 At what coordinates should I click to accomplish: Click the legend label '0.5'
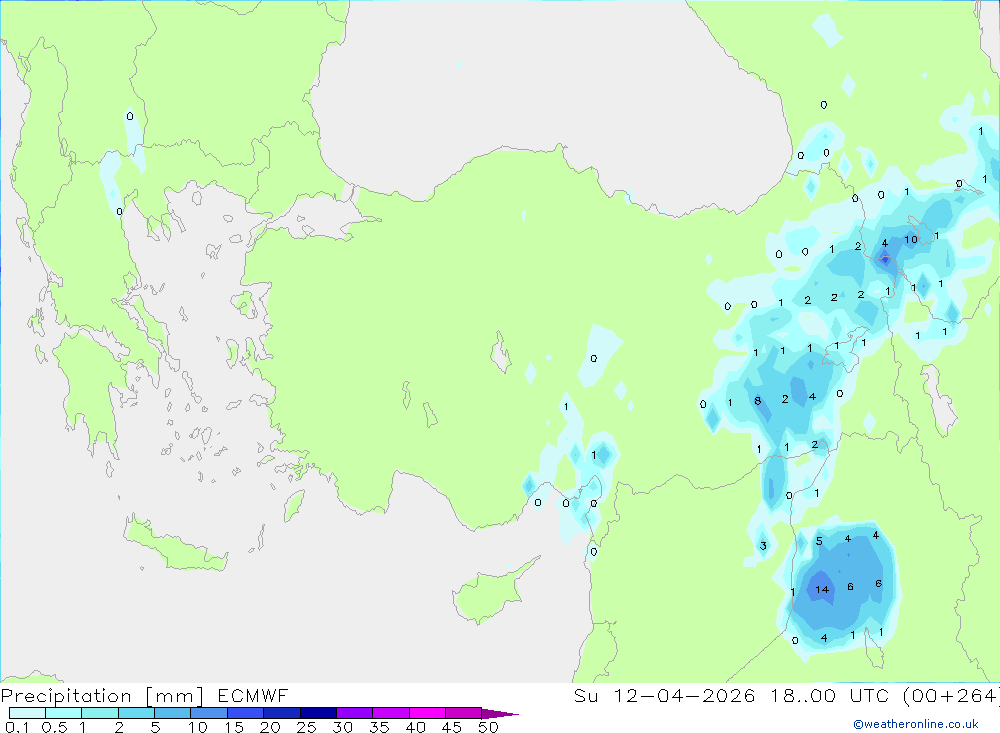click(54, 727)
